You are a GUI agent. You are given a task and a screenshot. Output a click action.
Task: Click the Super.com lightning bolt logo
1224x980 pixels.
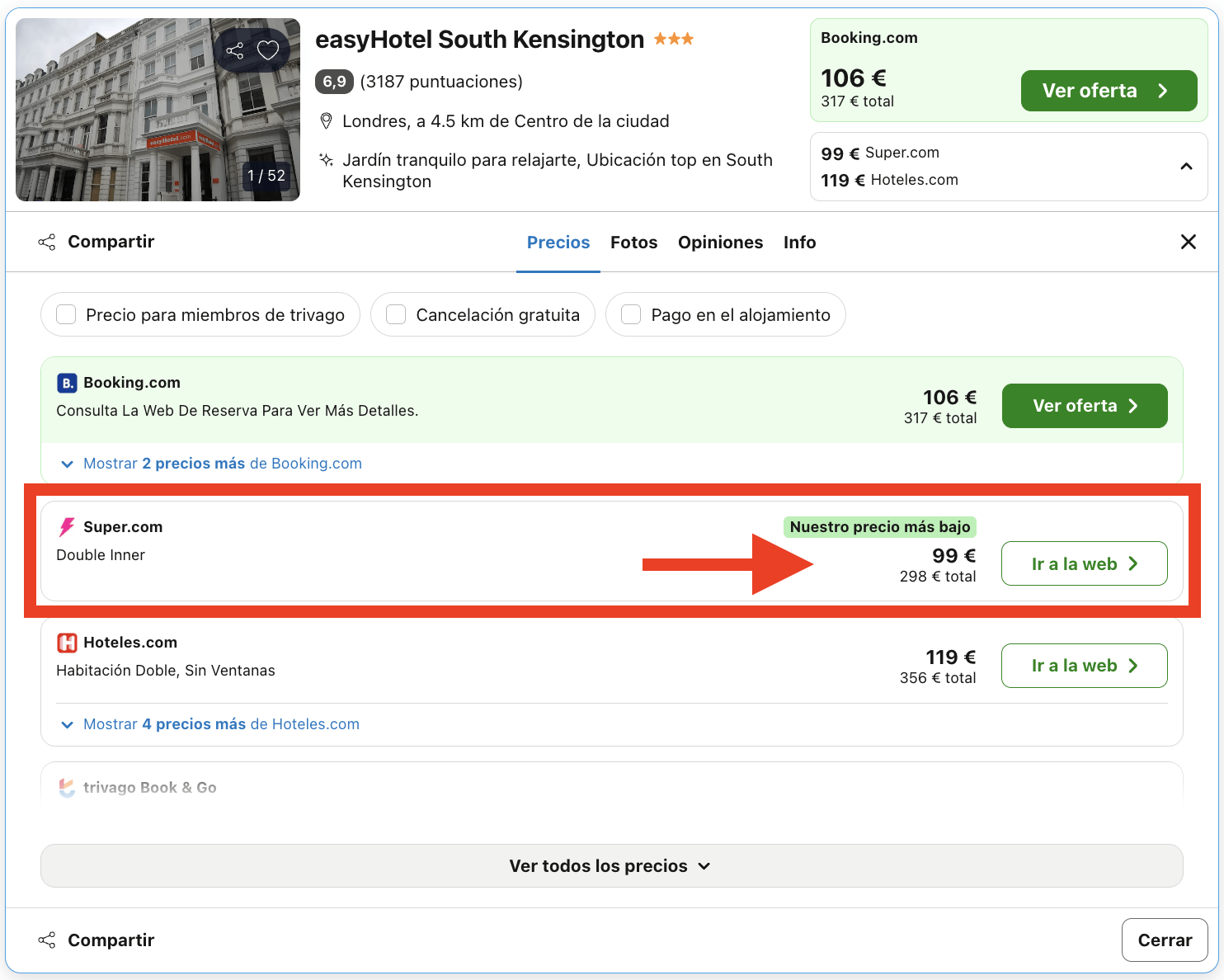(x=68, y=526)
